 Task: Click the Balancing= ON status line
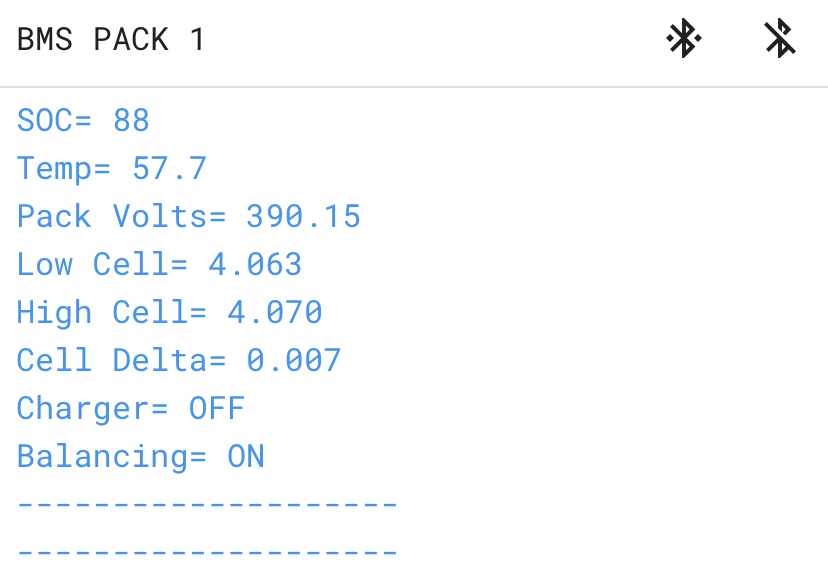140,456
